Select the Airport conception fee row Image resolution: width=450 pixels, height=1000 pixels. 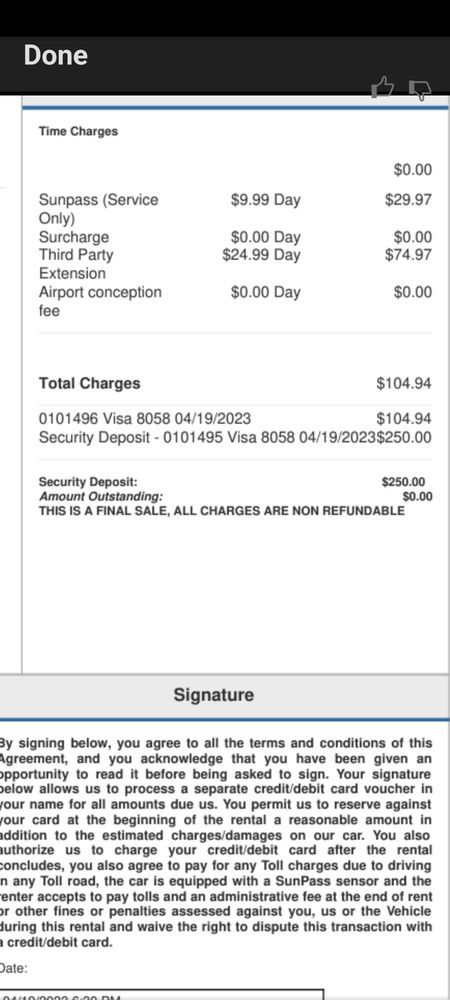[235, 301]
